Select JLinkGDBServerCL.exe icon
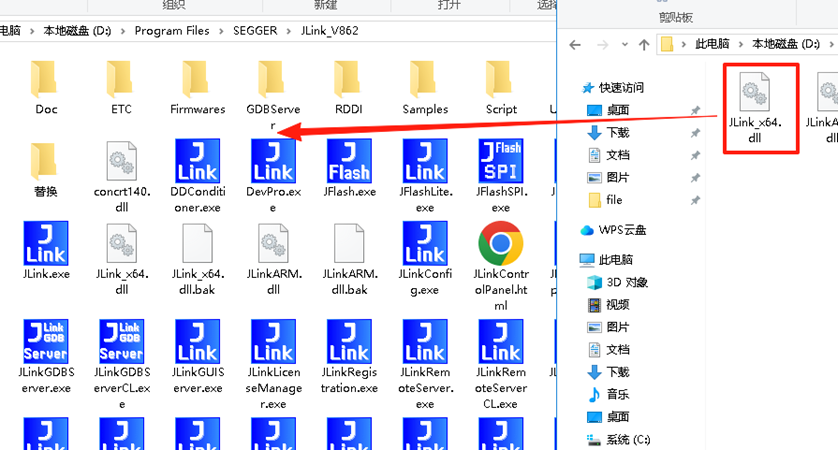This screenshot has height=450, width=838. coord(121,342)
